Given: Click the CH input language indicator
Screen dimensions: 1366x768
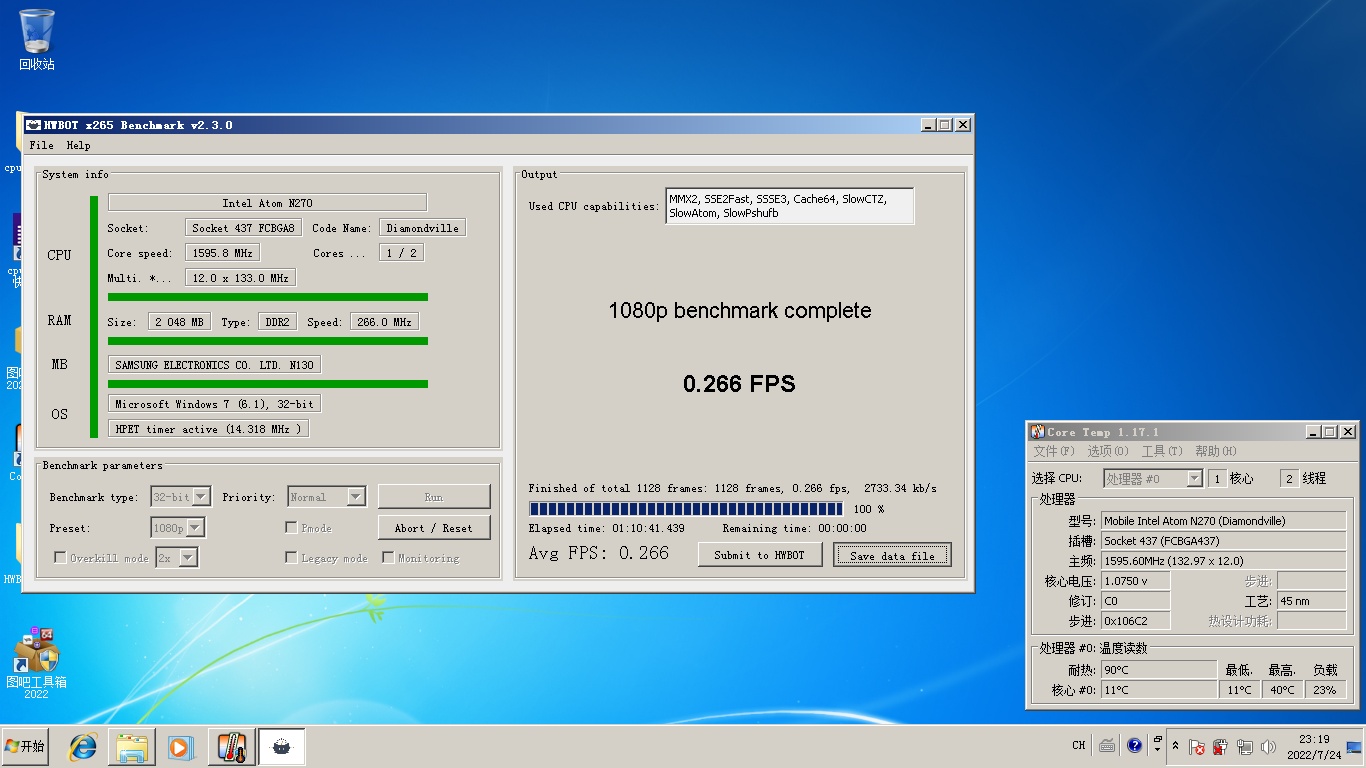Looking at the screenshot, I should point(1079,745).
